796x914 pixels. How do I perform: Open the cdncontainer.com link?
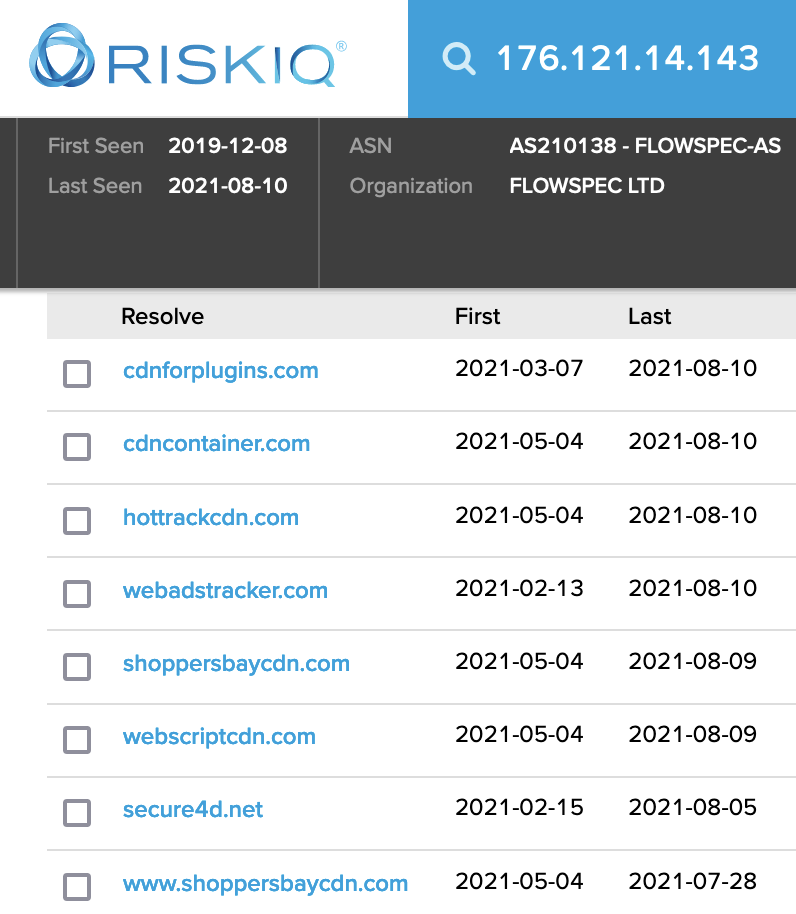tap(216, 444)
